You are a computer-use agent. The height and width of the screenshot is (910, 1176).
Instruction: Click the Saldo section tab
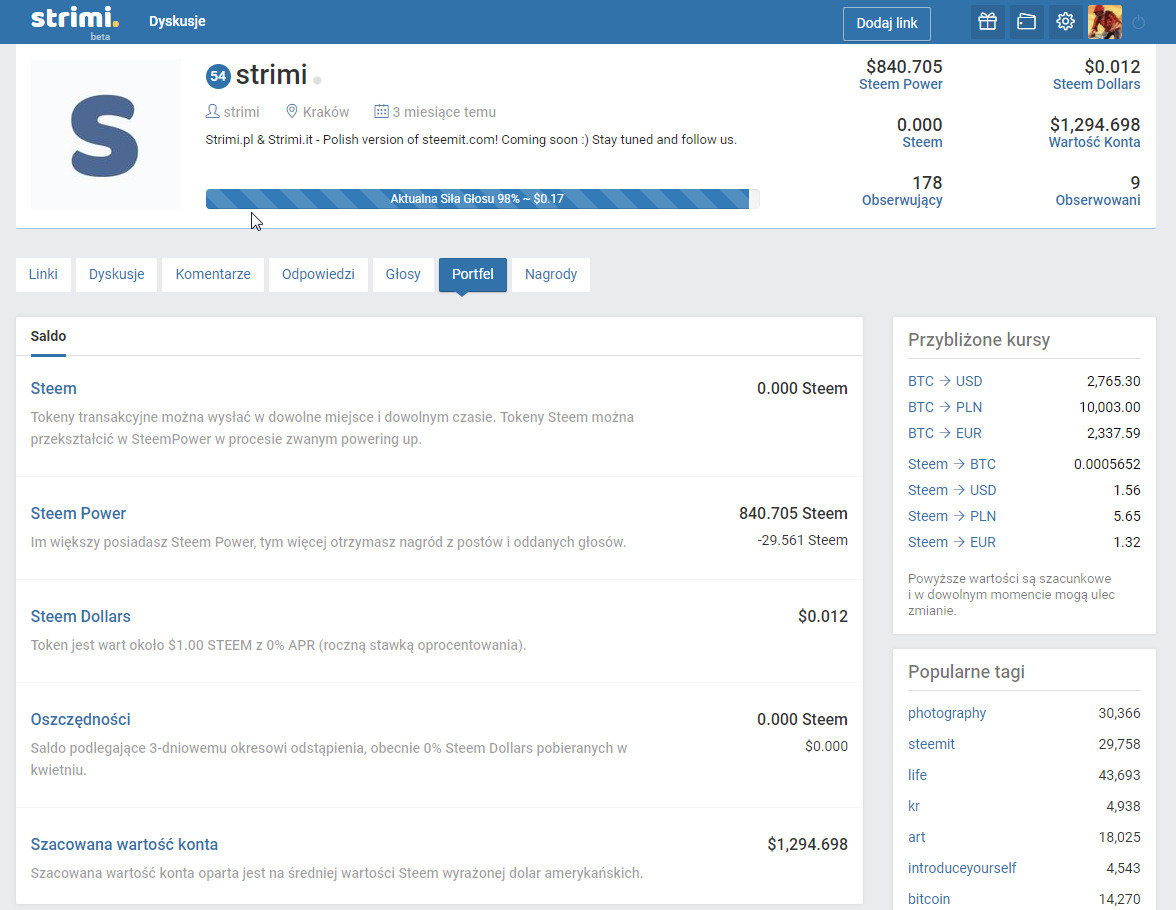(x=48, y=336)
